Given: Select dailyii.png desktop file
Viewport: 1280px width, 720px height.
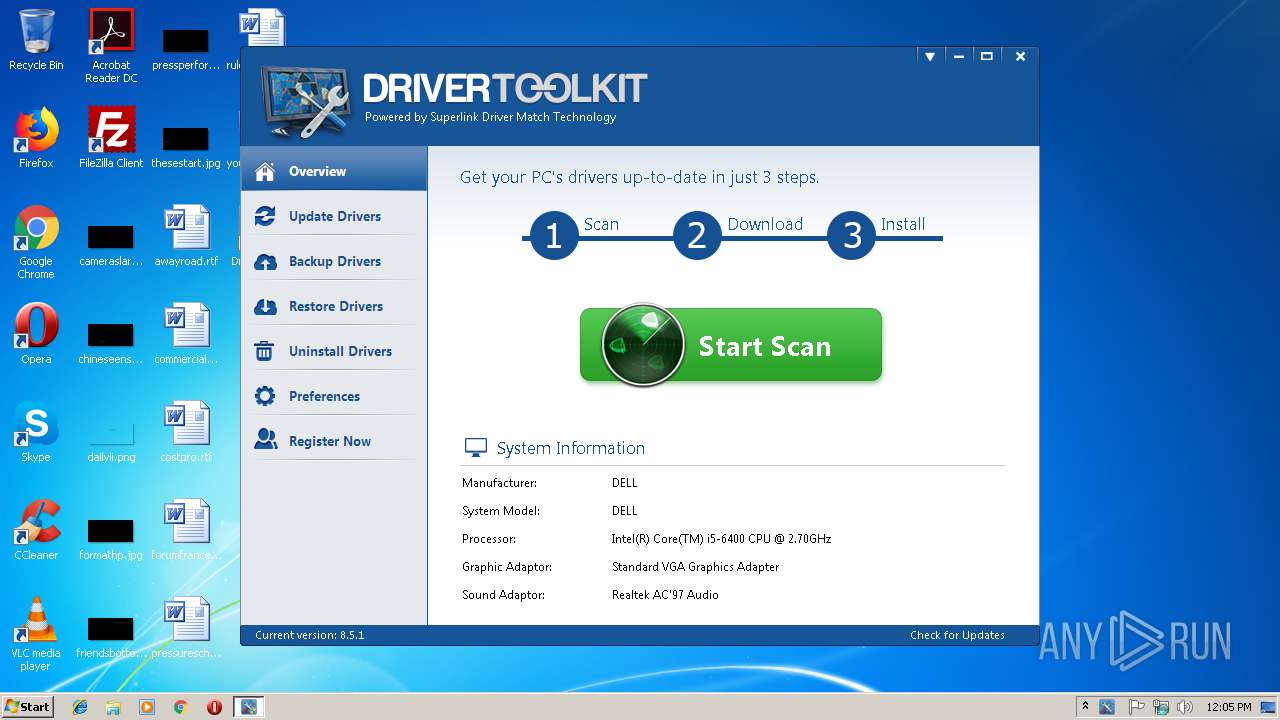Looking at the screenshot, I should [x=111, y=438].
